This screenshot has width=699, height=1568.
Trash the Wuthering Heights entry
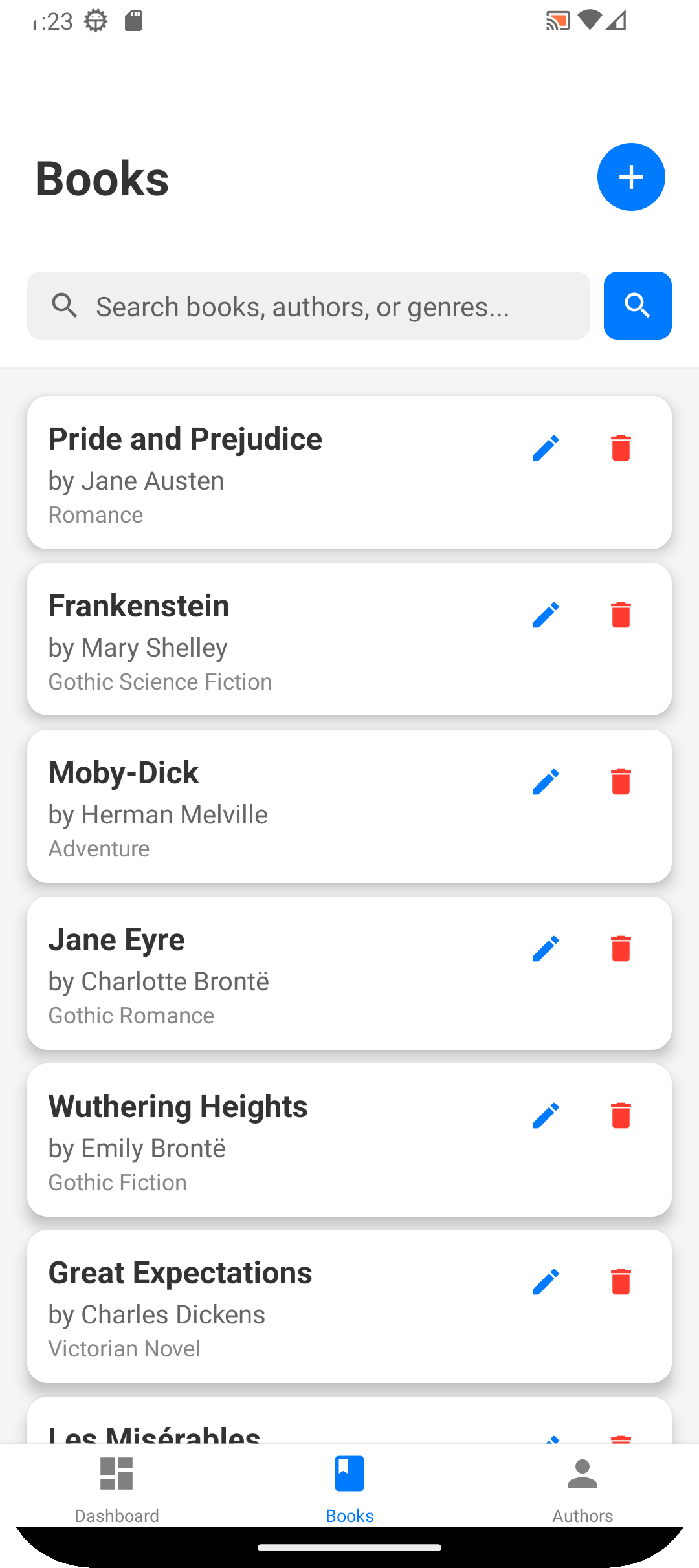[x=621, y=1115]
